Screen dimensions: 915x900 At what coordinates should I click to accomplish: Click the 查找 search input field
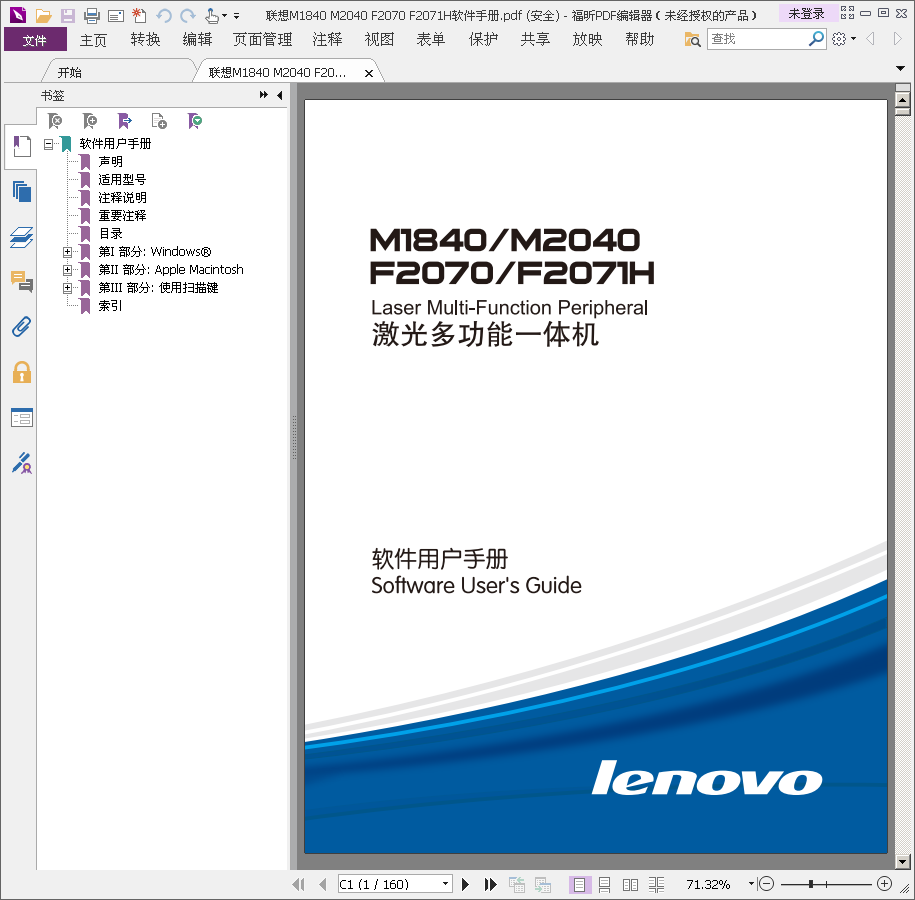757,39
